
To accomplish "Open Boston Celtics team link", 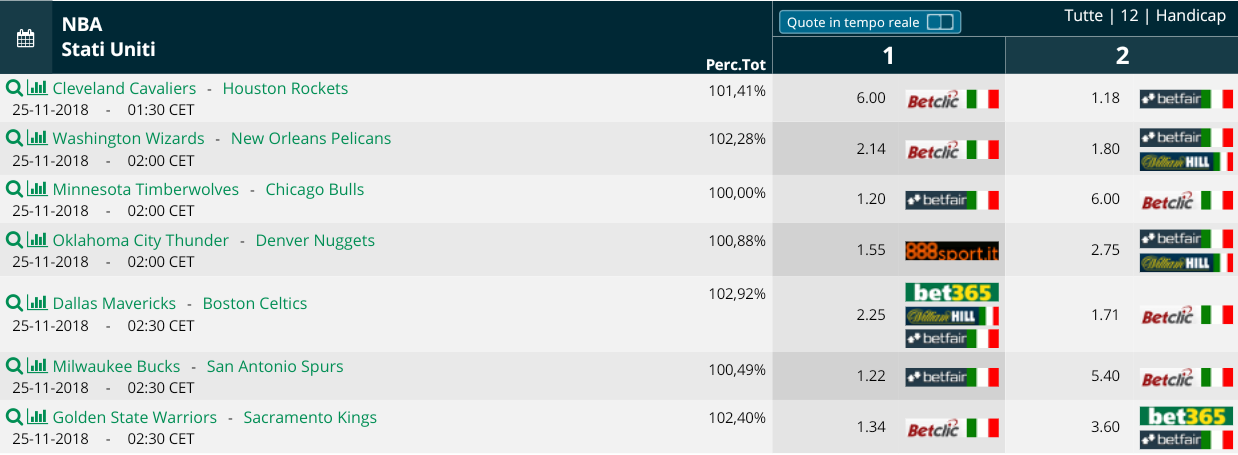I will click(255, 303).
